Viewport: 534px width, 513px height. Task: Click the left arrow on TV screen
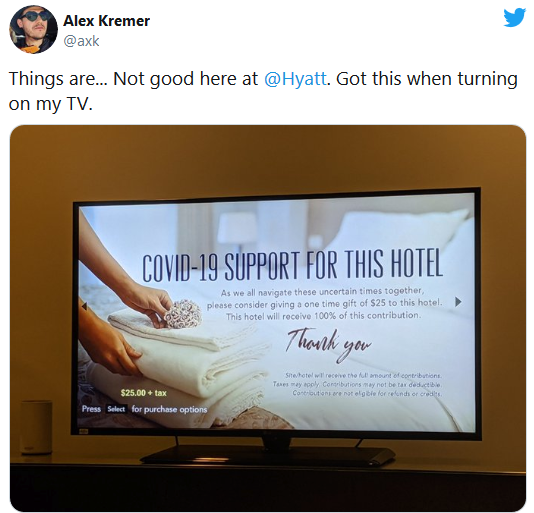[84, 306]
